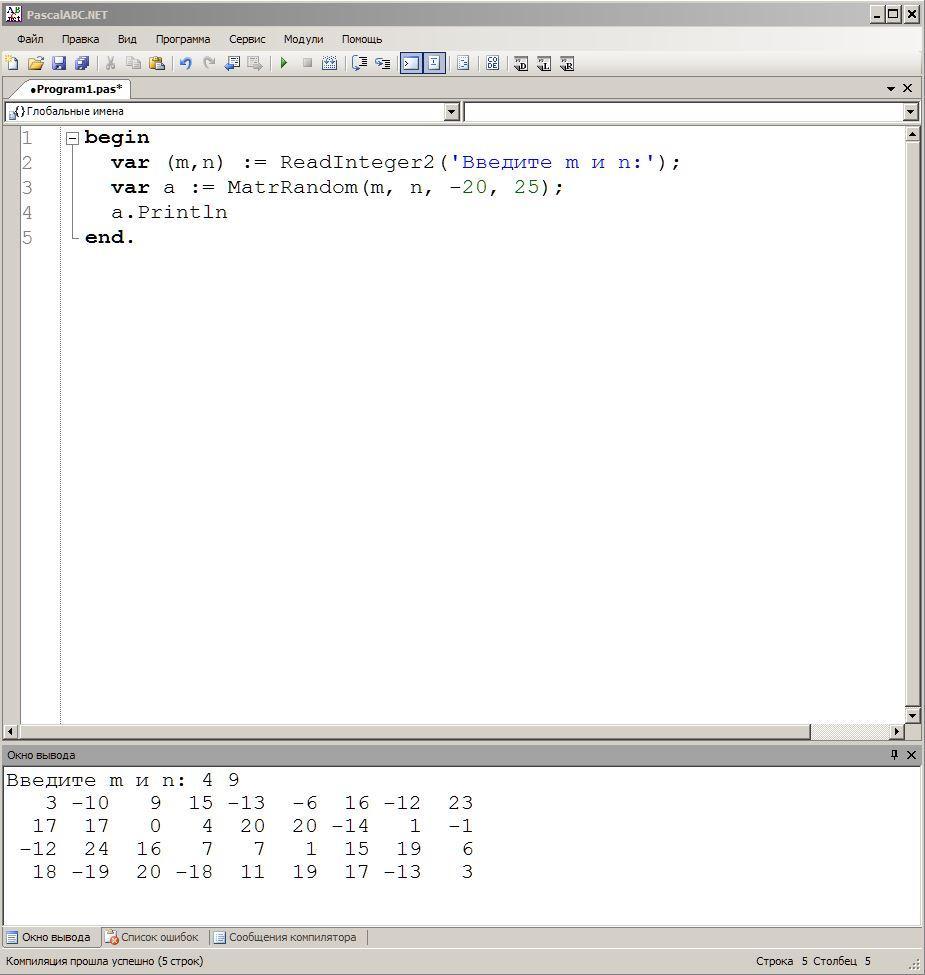The height and width of the screenshot is (975, 925).
Task: Navigate forward with the grayed arrow icon
Action: coord(255,63)
